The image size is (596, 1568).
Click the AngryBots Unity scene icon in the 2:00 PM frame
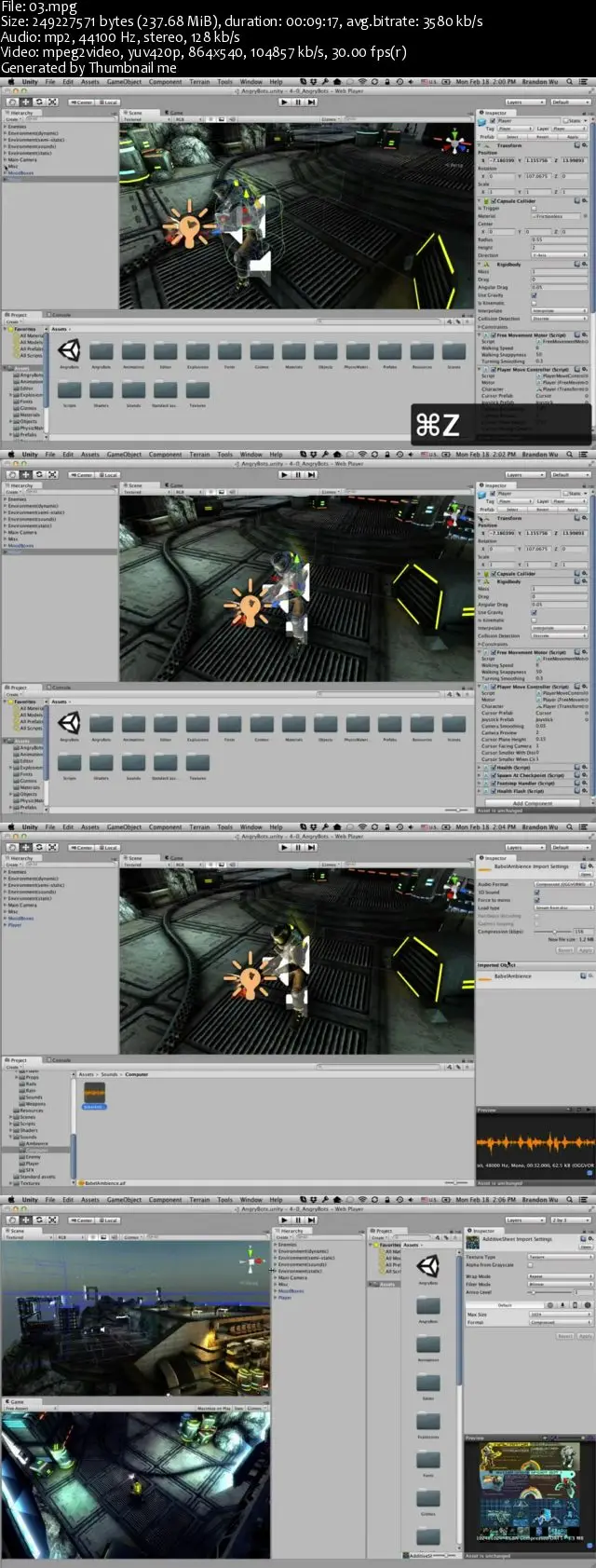click(x=70, y=350)
